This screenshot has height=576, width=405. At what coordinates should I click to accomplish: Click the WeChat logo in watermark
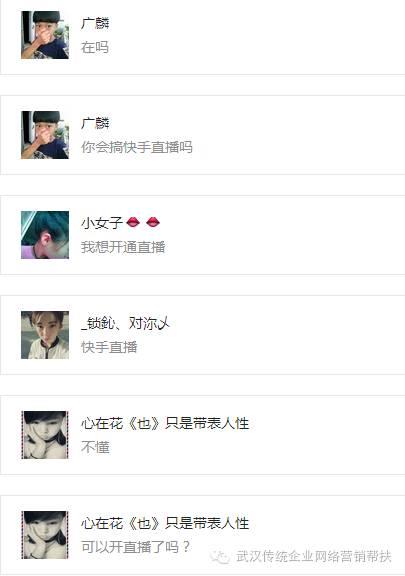tap(220, 556)
